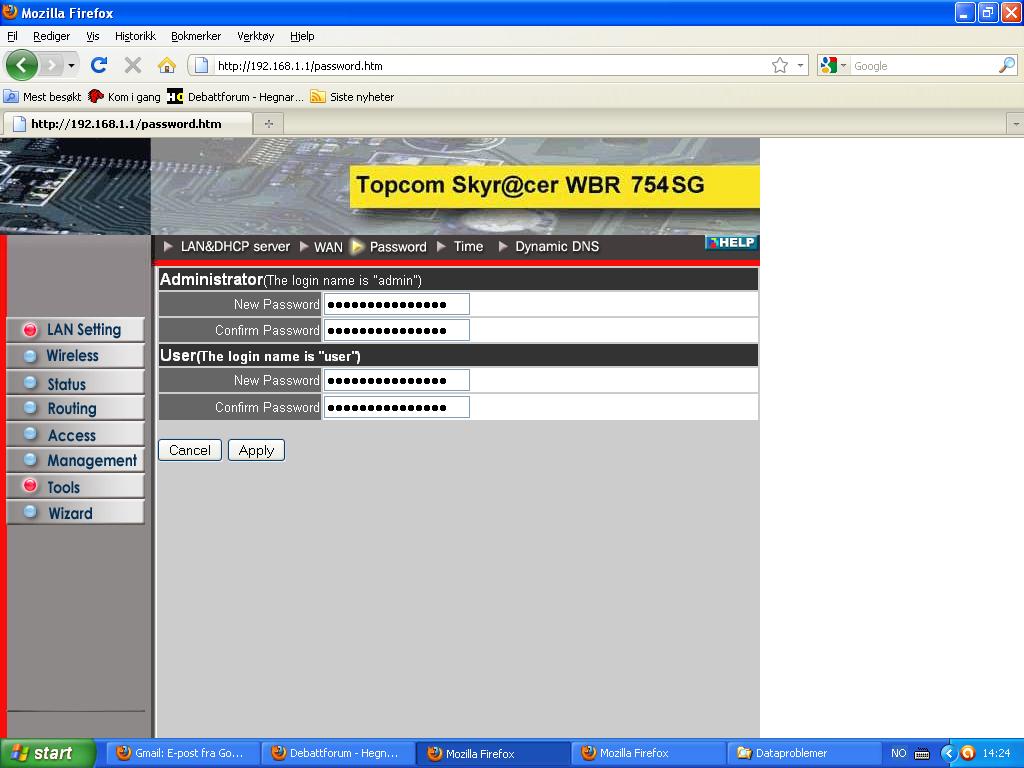Open the Vis menu

[x=93, y=36]
